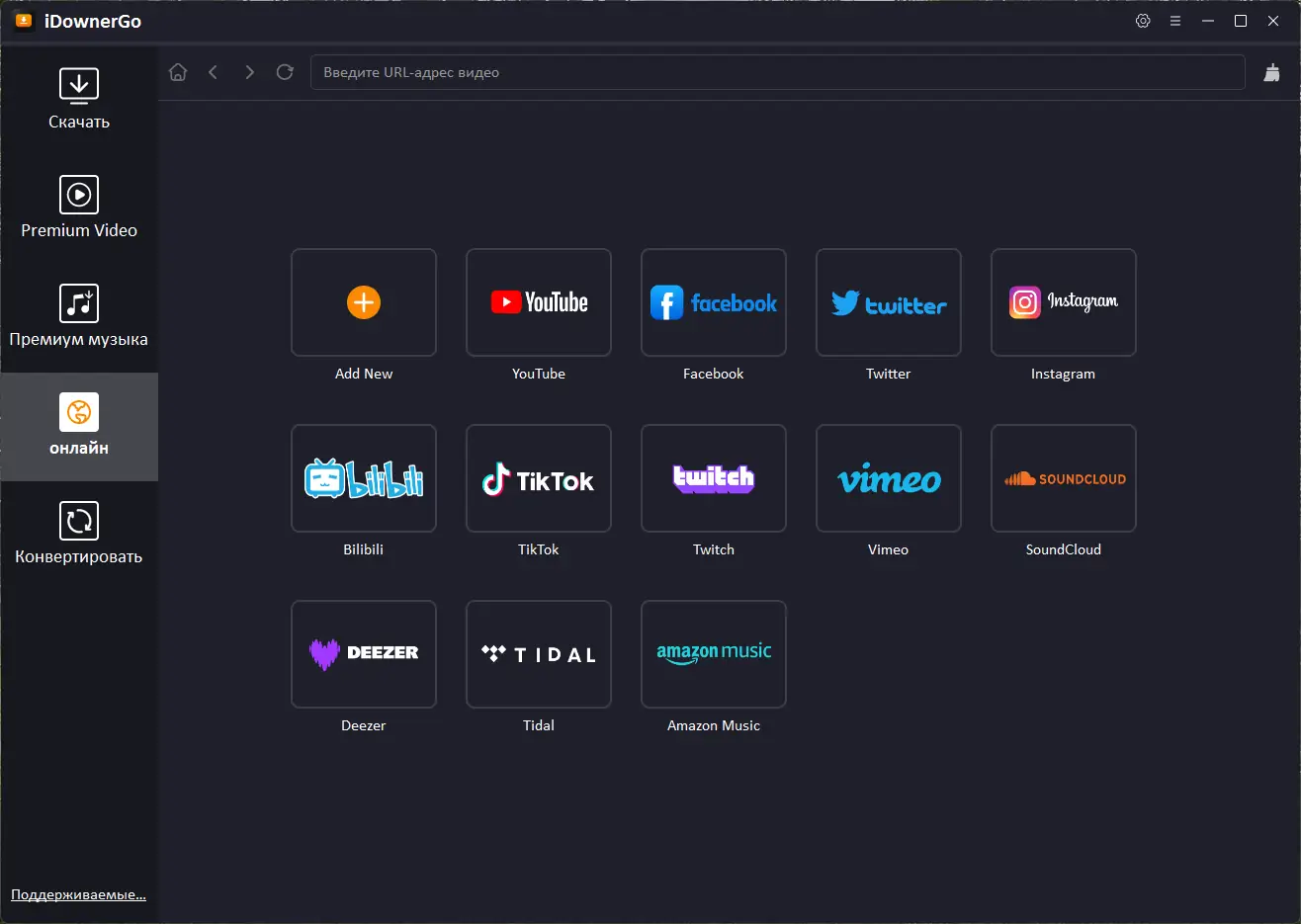Screen dimensions: 1301x924
Task: Click the Instagram text label
Action: point(1064,374)
